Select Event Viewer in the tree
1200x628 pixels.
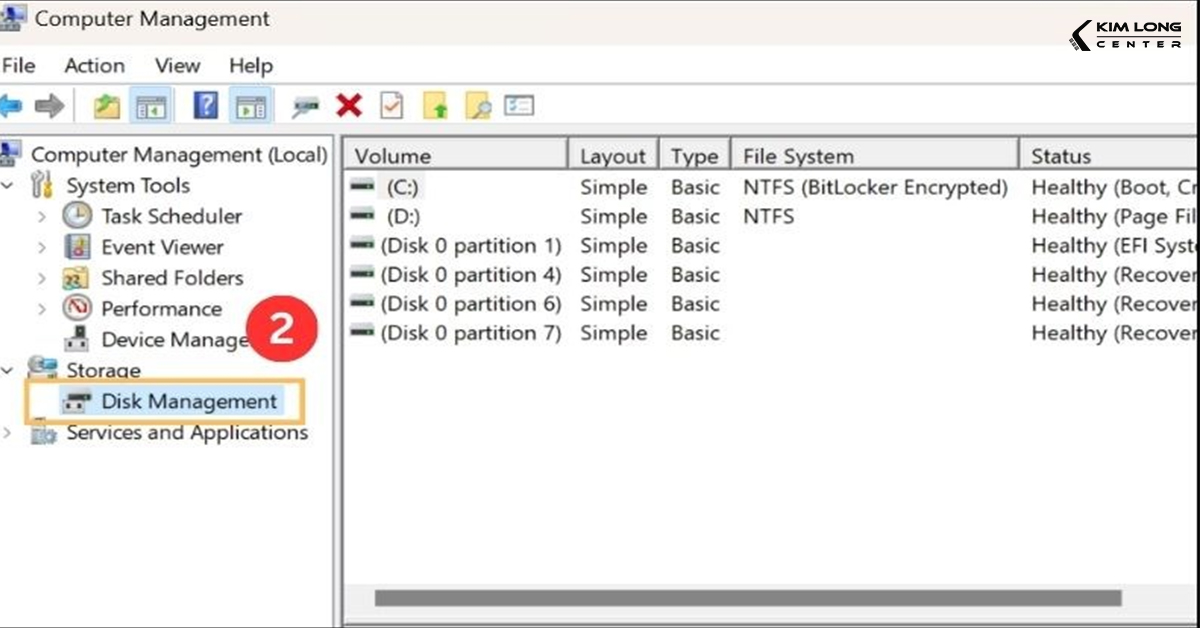(161, 247)
